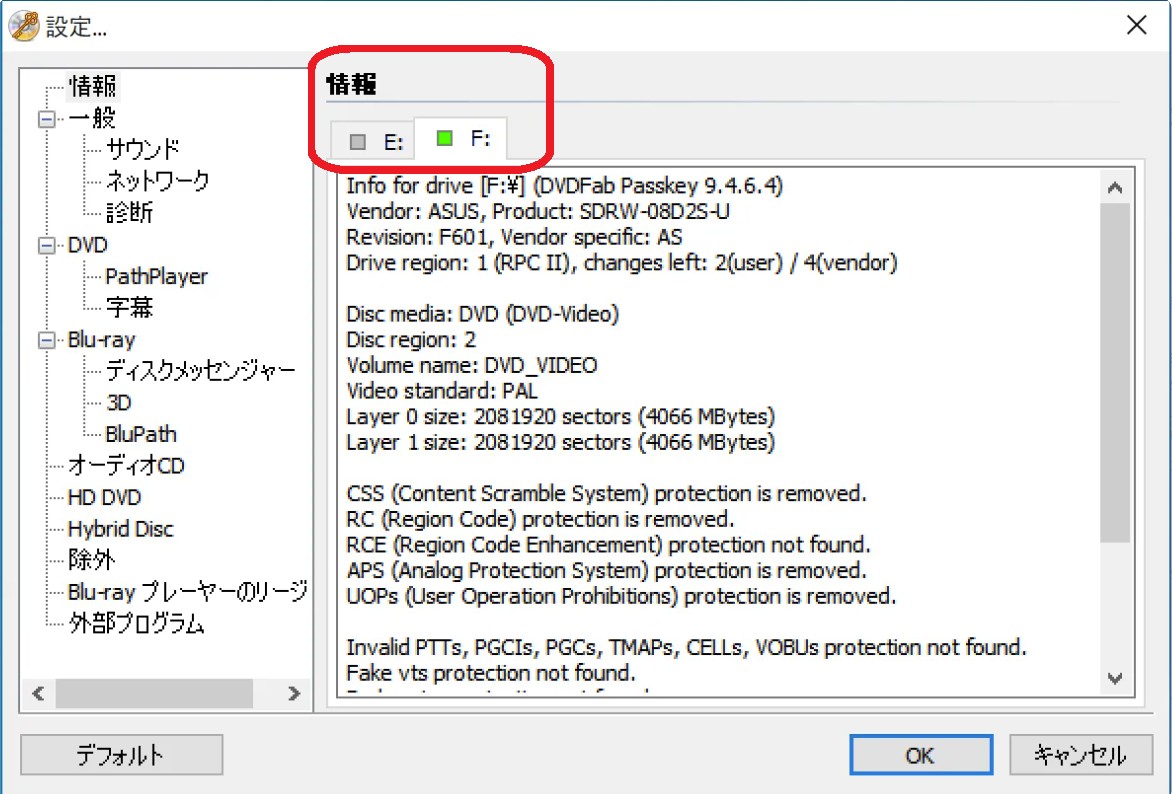Click the 'Vendor: ASUS' product line
The width and height of the screenshot is (1172, 794).
(x=538, y=212)
